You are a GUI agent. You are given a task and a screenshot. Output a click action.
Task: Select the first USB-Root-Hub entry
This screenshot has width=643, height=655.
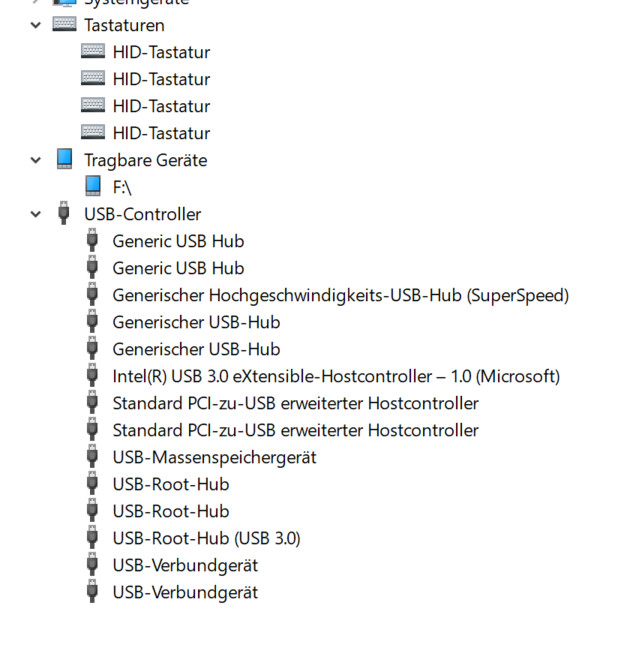coord(170,484)
